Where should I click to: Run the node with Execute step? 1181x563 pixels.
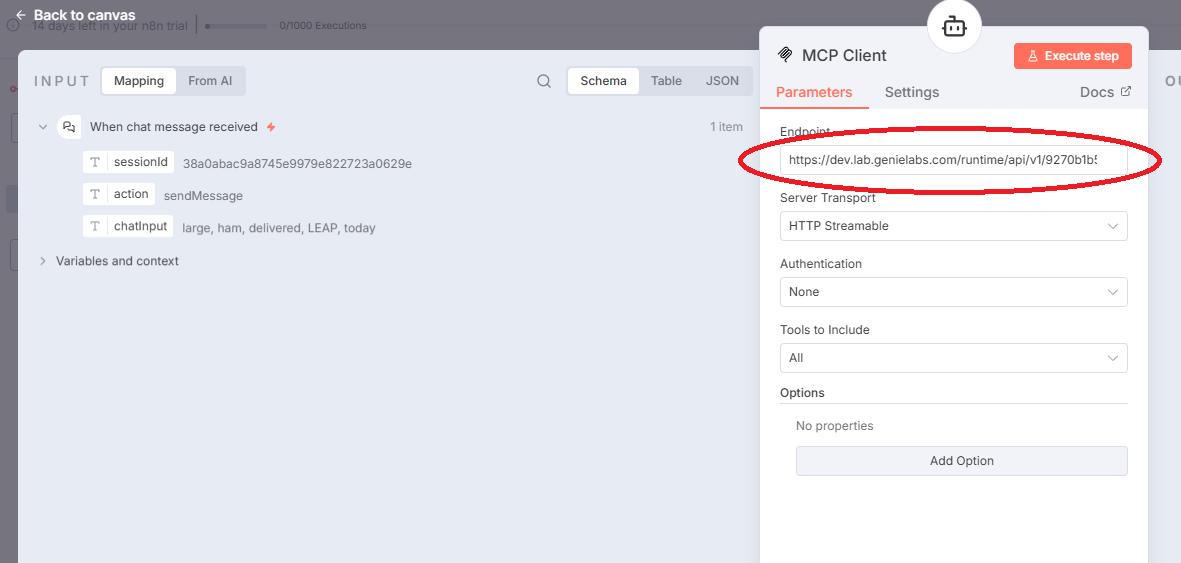pyautogui.click(x=1073, y=56)
